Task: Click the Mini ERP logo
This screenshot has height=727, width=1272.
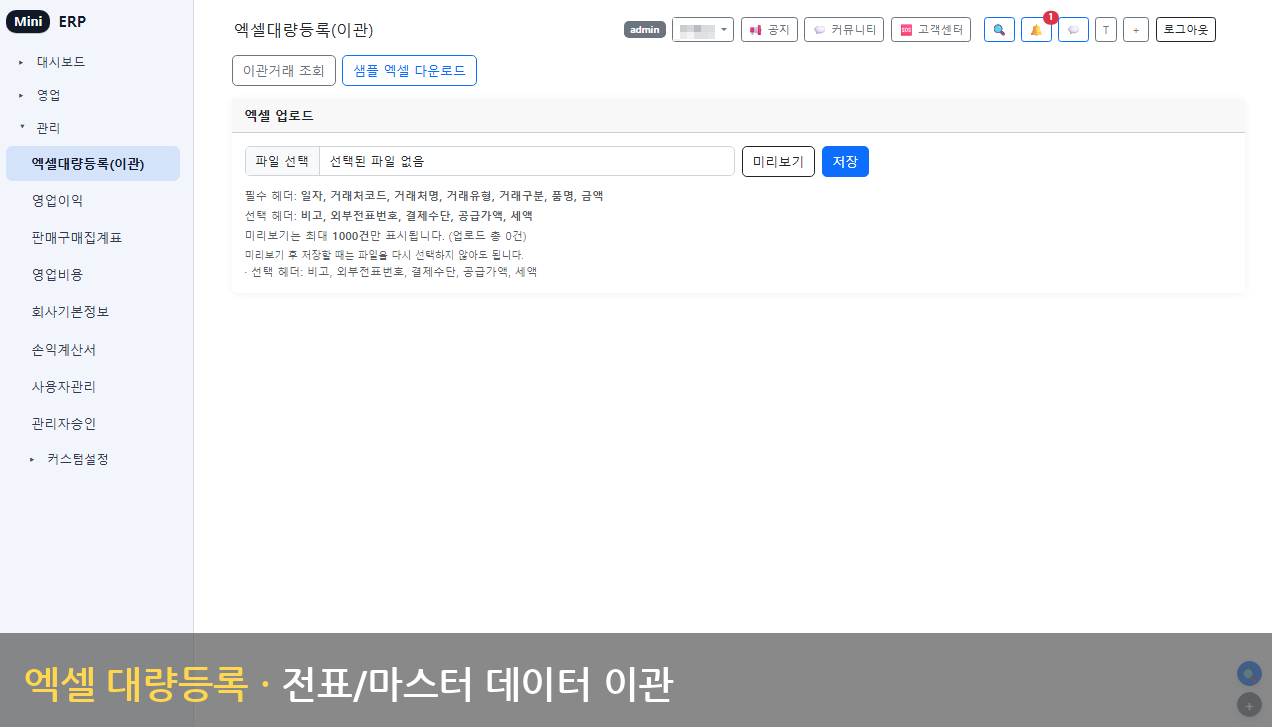Action: coord(46,23)
